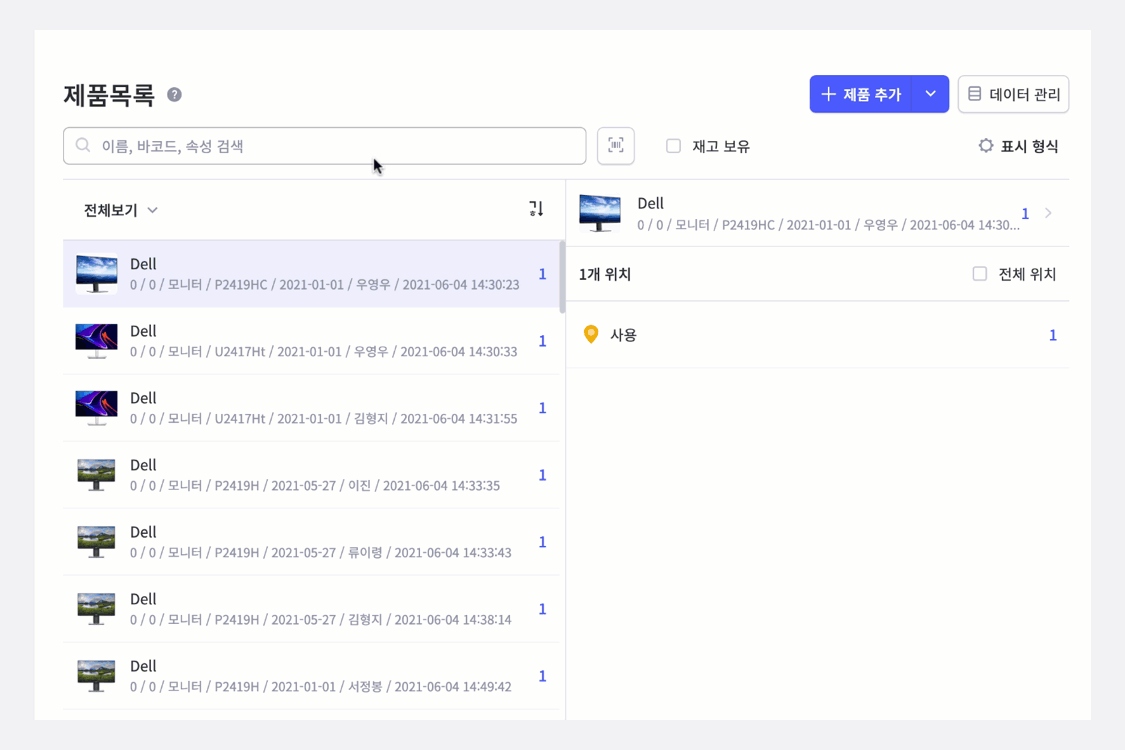Select Dell U2417Ht 우영우 row
This screenshot has height=750, width=1125.
[x=311, y=341]
